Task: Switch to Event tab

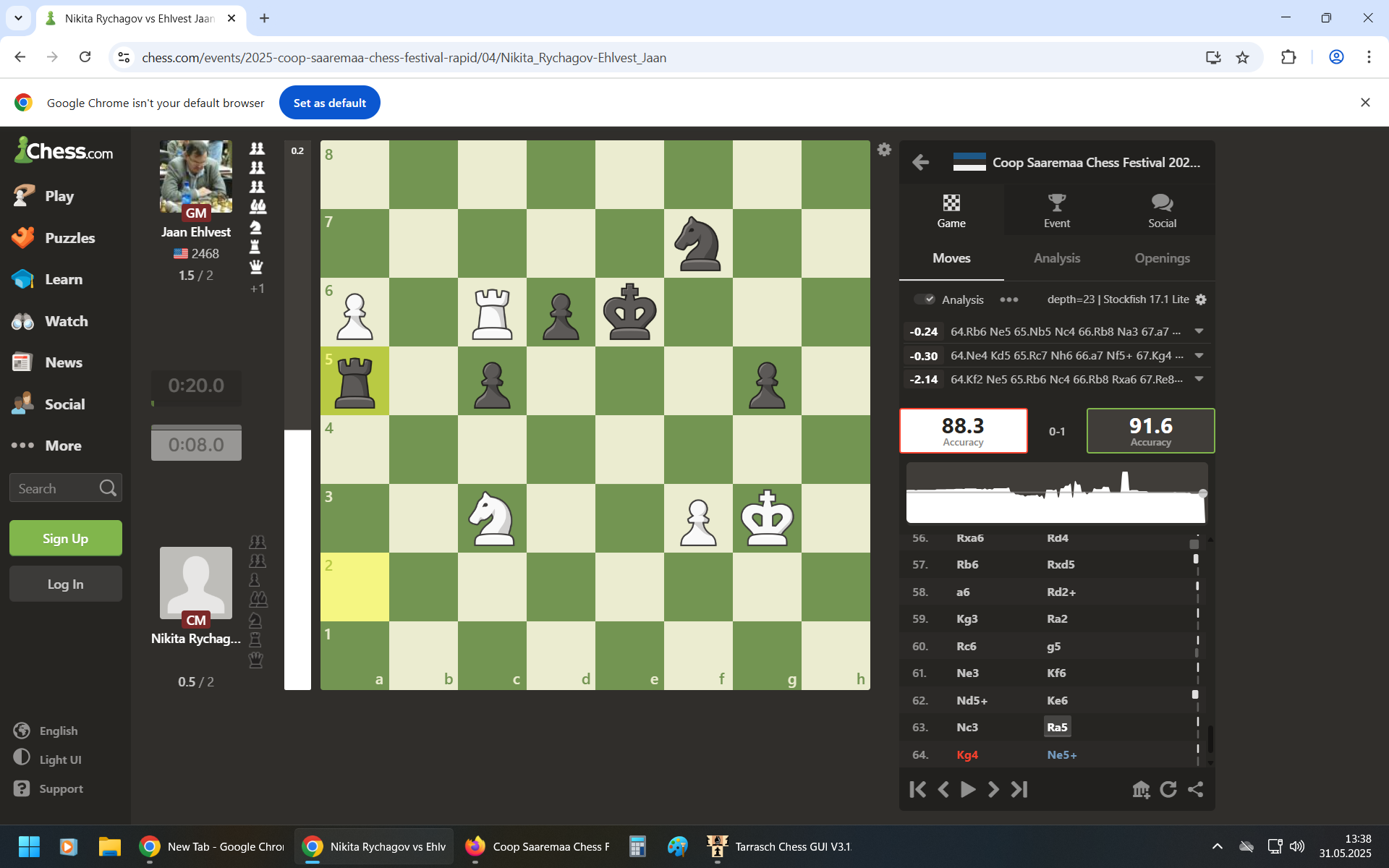Action: [1056, 210]
